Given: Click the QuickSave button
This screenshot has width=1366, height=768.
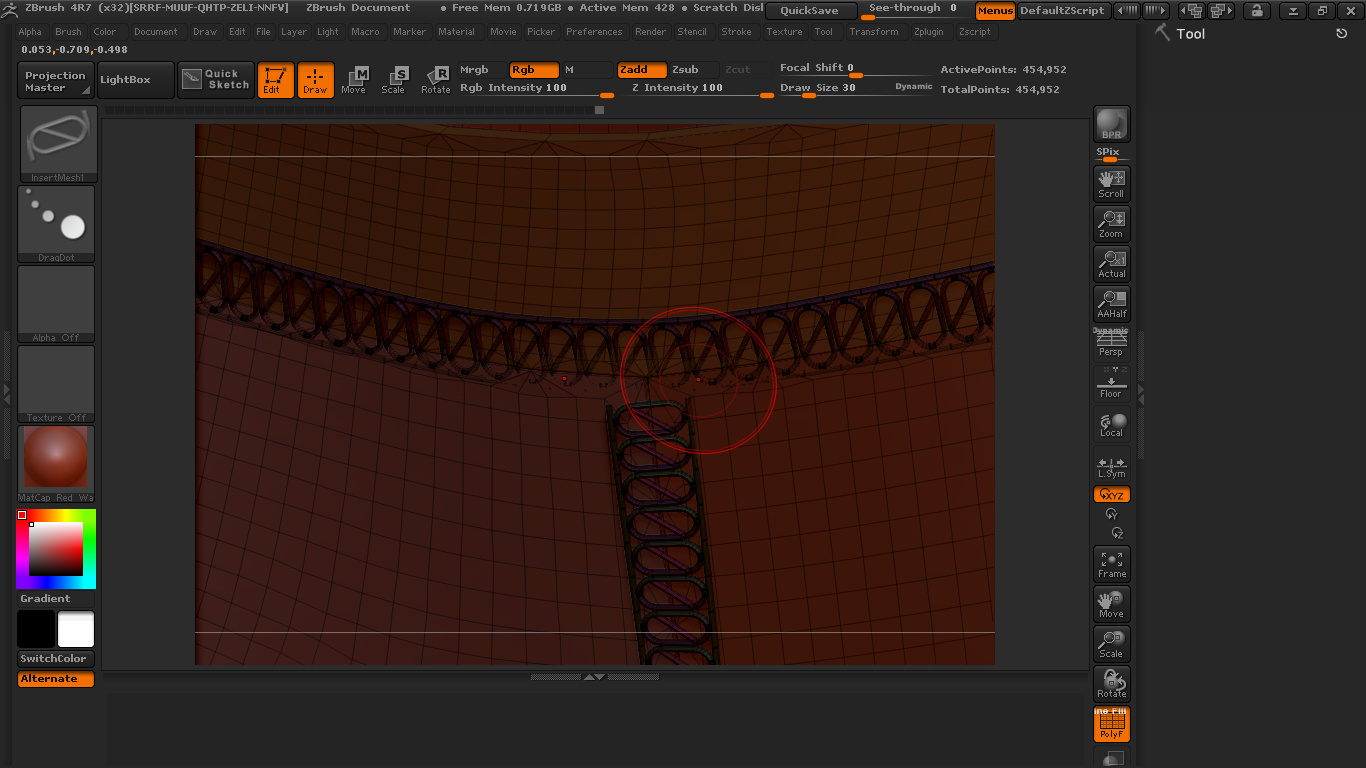Looking at the screenshot, I should (811, 11).
